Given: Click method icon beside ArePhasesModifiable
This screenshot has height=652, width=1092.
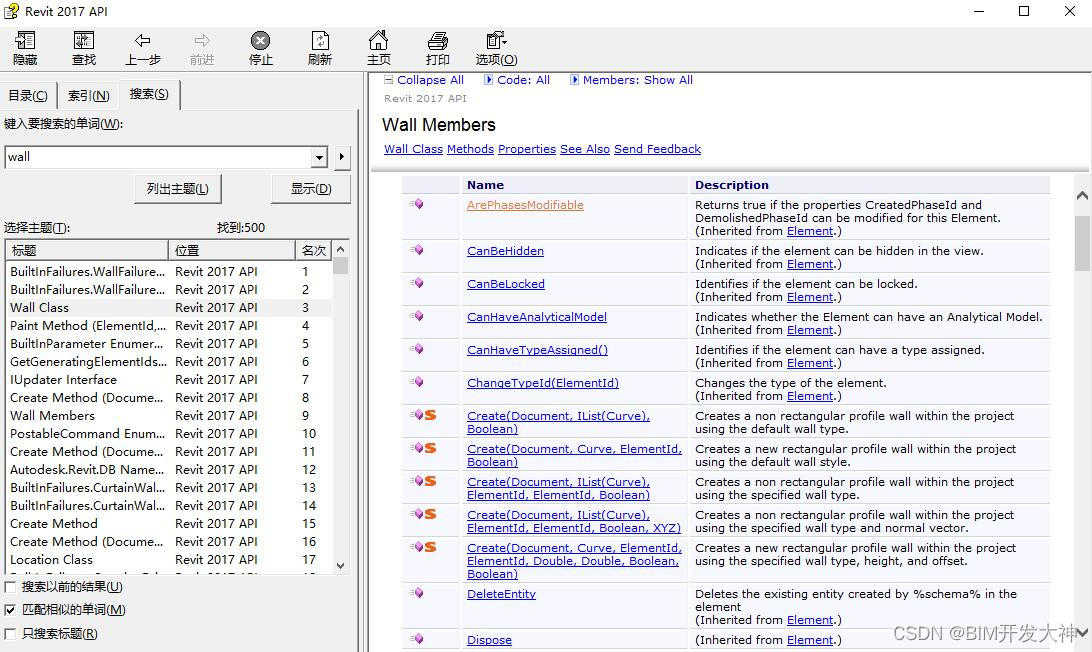Looking at the screenshot, I should point(416,204).
